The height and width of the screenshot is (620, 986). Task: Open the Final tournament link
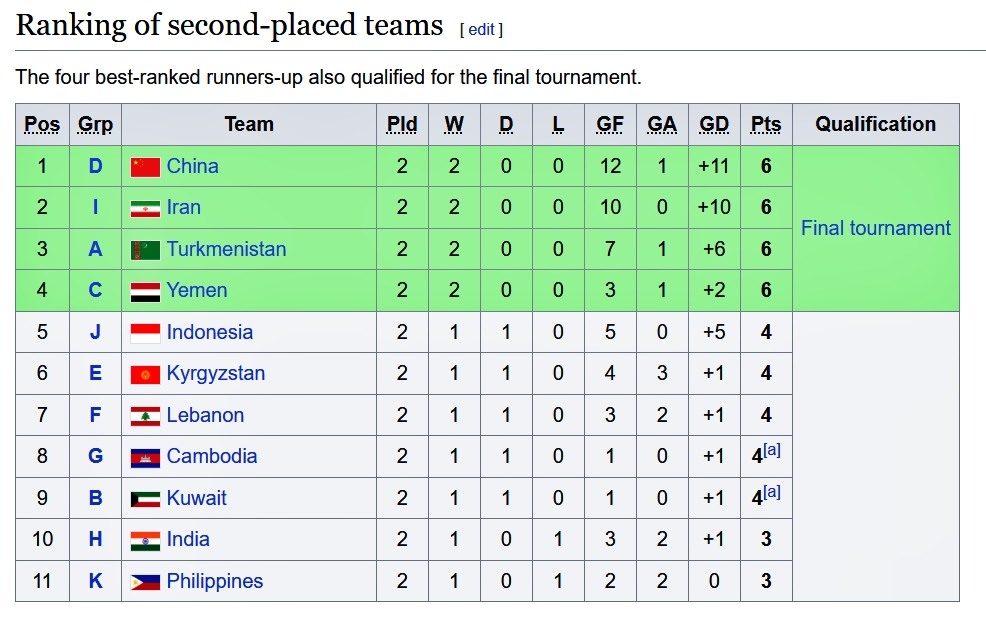coord(875,228)
